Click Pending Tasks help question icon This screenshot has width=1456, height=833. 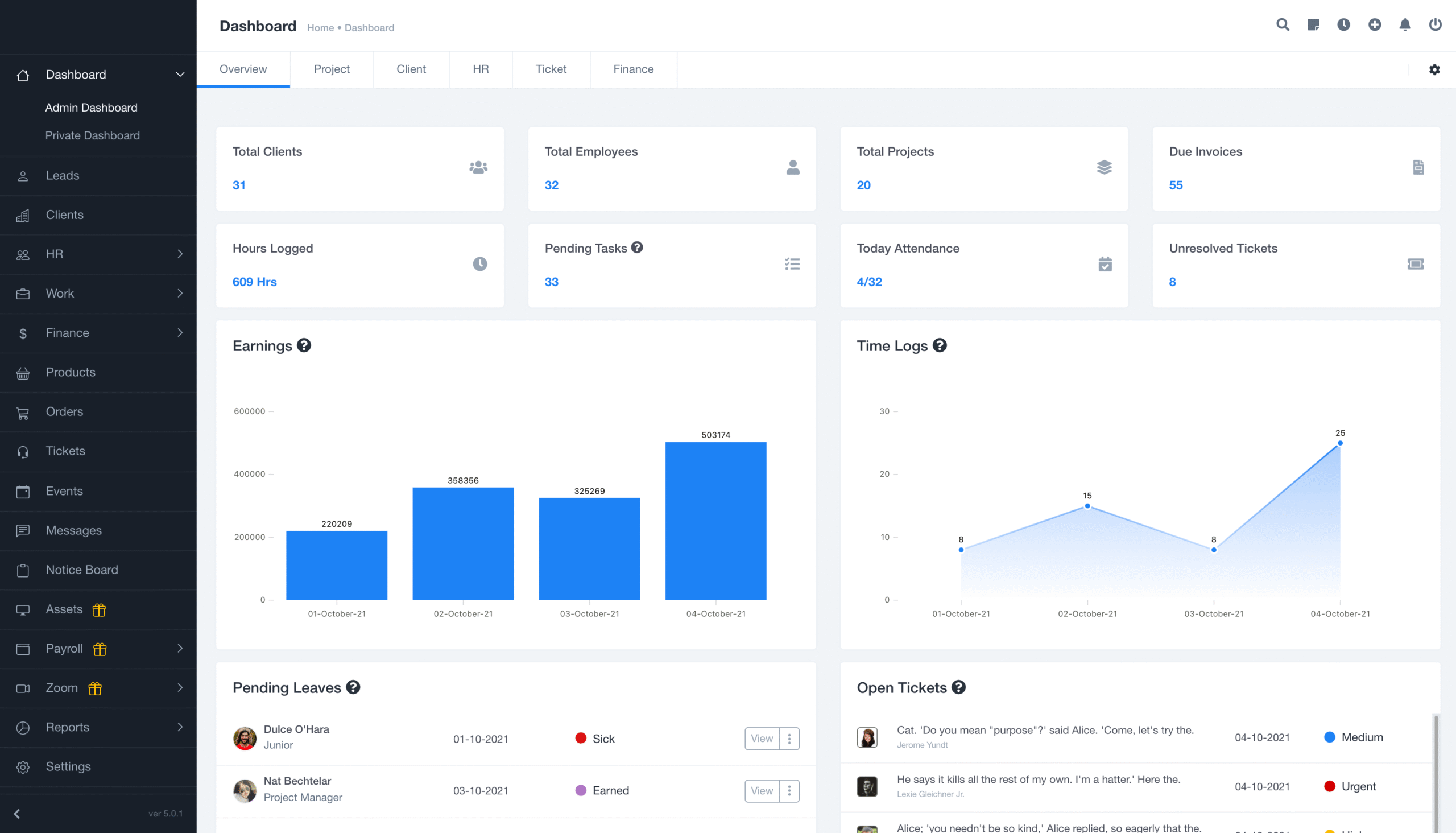click(x=637, y=248)
